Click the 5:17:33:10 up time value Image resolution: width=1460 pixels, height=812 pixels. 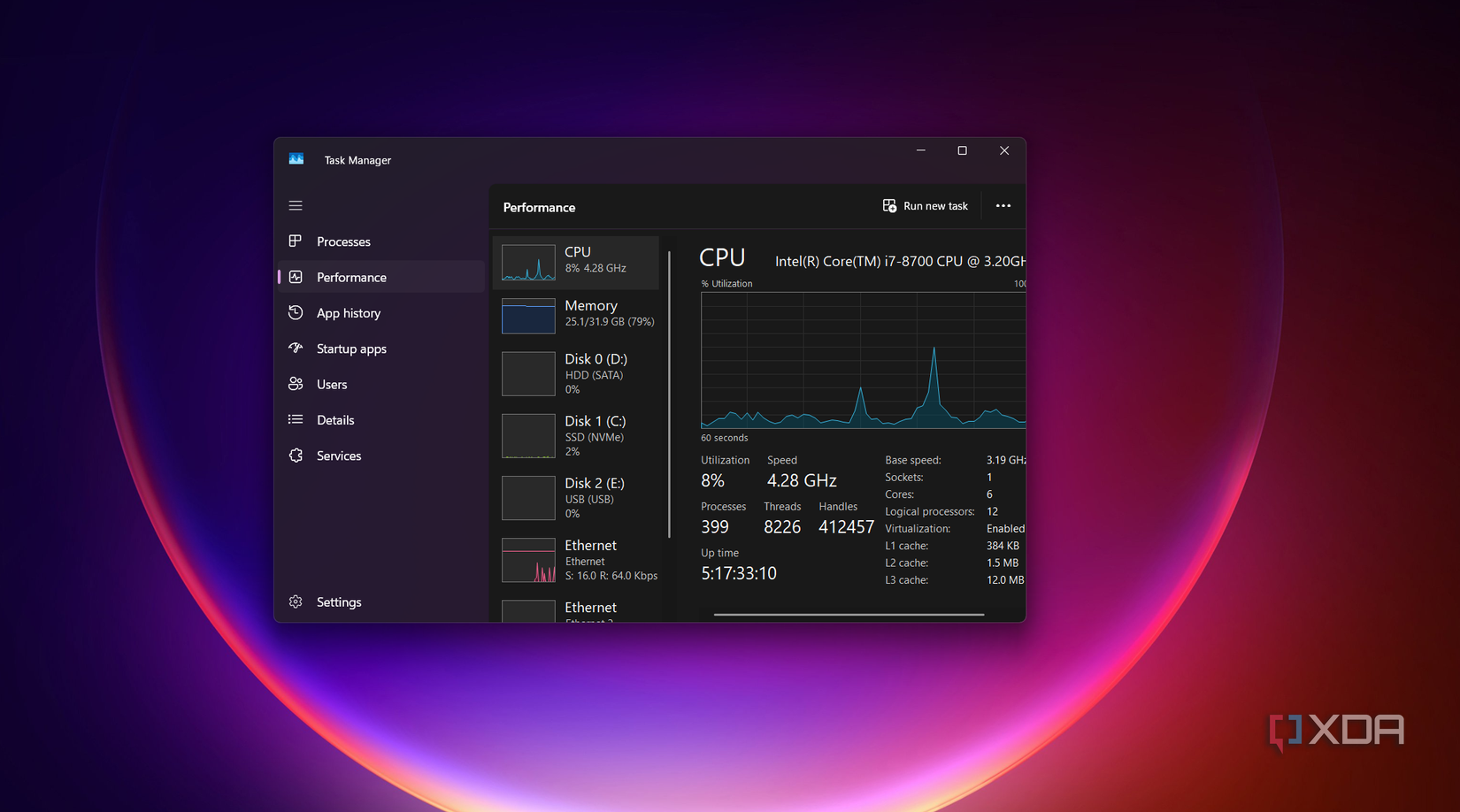[x=739, y=573]
